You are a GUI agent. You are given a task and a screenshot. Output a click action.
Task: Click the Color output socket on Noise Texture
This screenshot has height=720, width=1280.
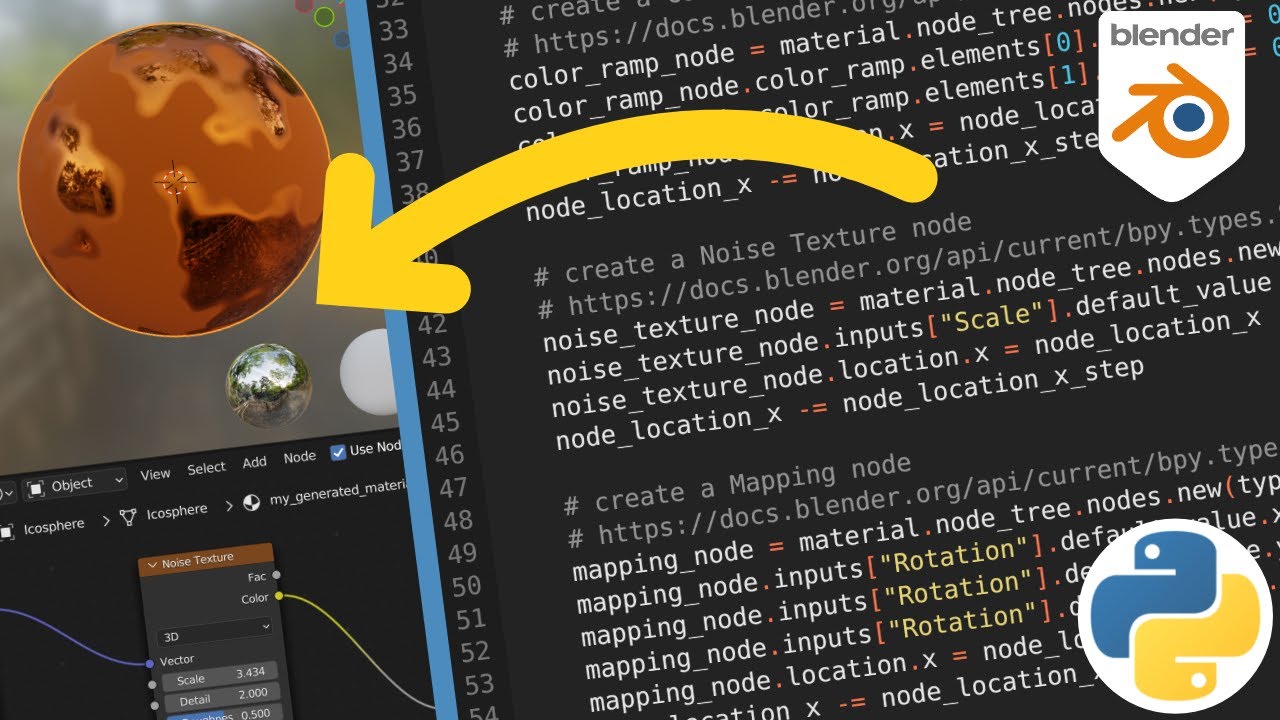279,595
